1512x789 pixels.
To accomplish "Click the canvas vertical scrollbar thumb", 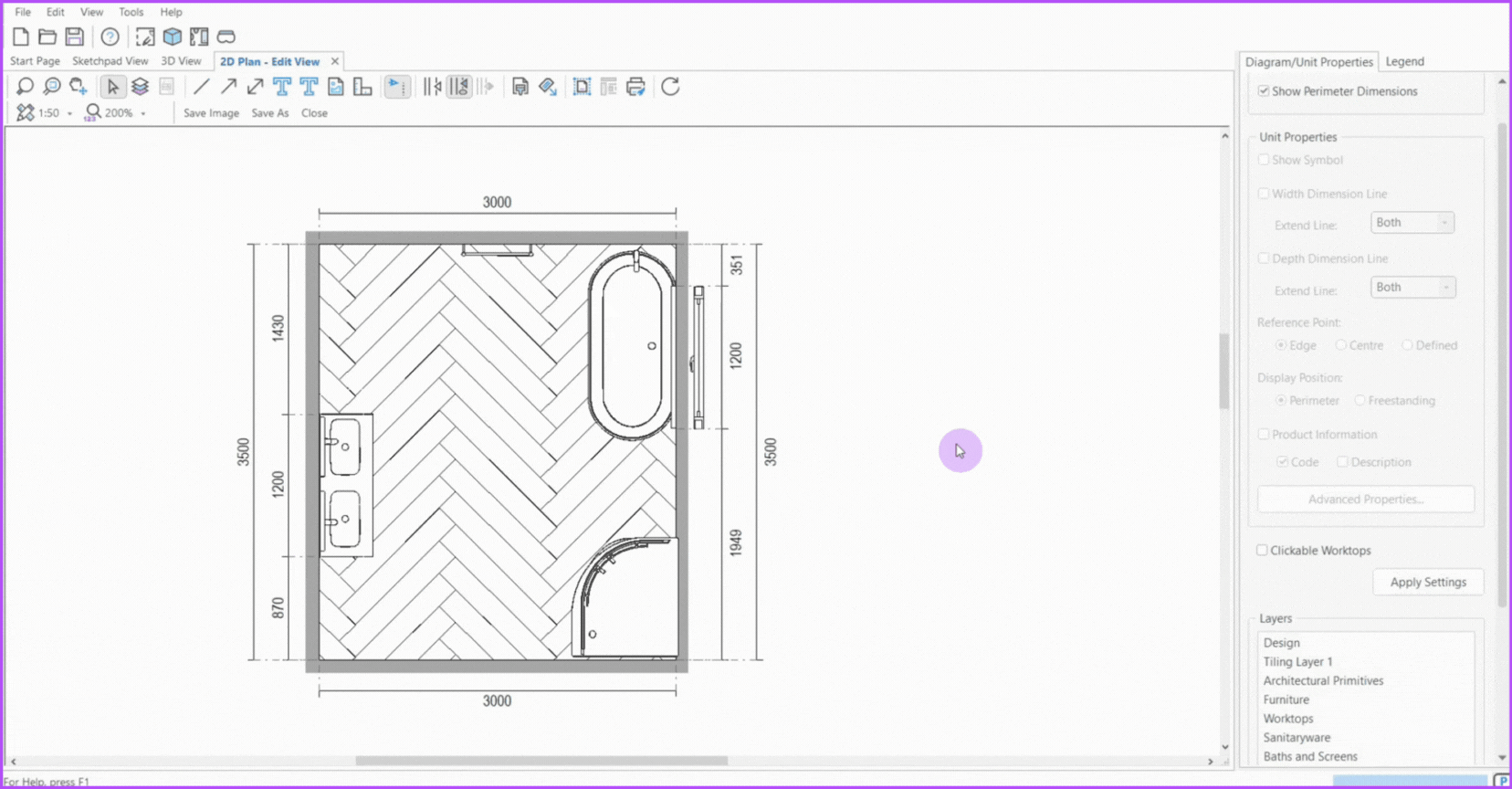I will point(1224,372).
